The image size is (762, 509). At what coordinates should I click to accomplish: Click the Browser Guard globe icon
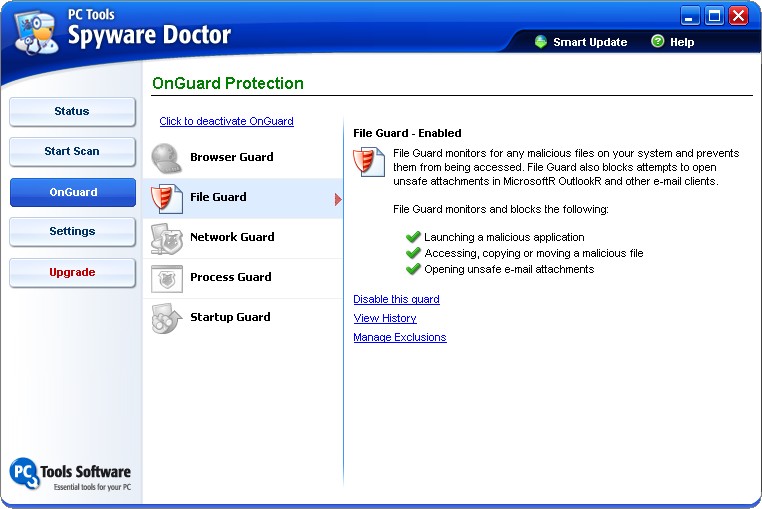click(x=166, y=158)
